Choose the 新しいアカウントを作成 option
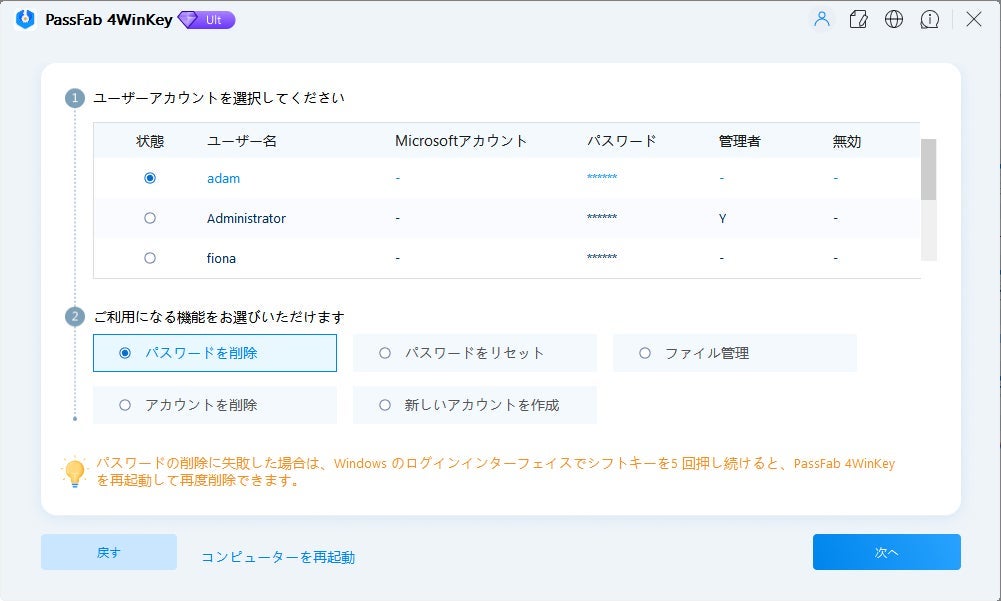1001x601 pixels. [385, 405]
